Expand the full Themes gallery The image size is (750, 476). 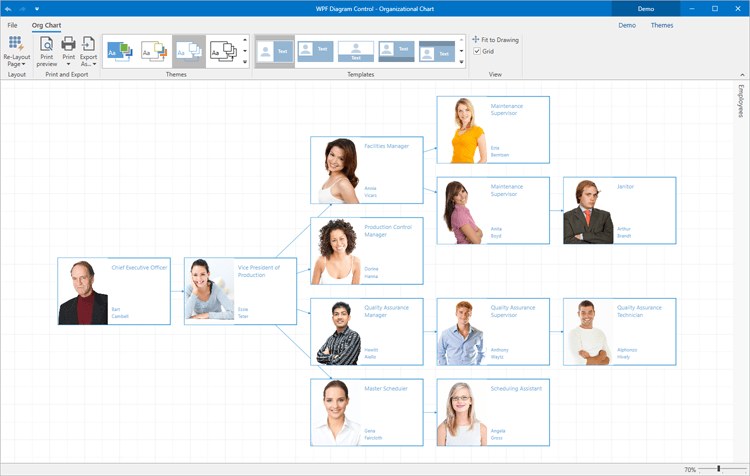pyautogui.click(x=245, y=62)
